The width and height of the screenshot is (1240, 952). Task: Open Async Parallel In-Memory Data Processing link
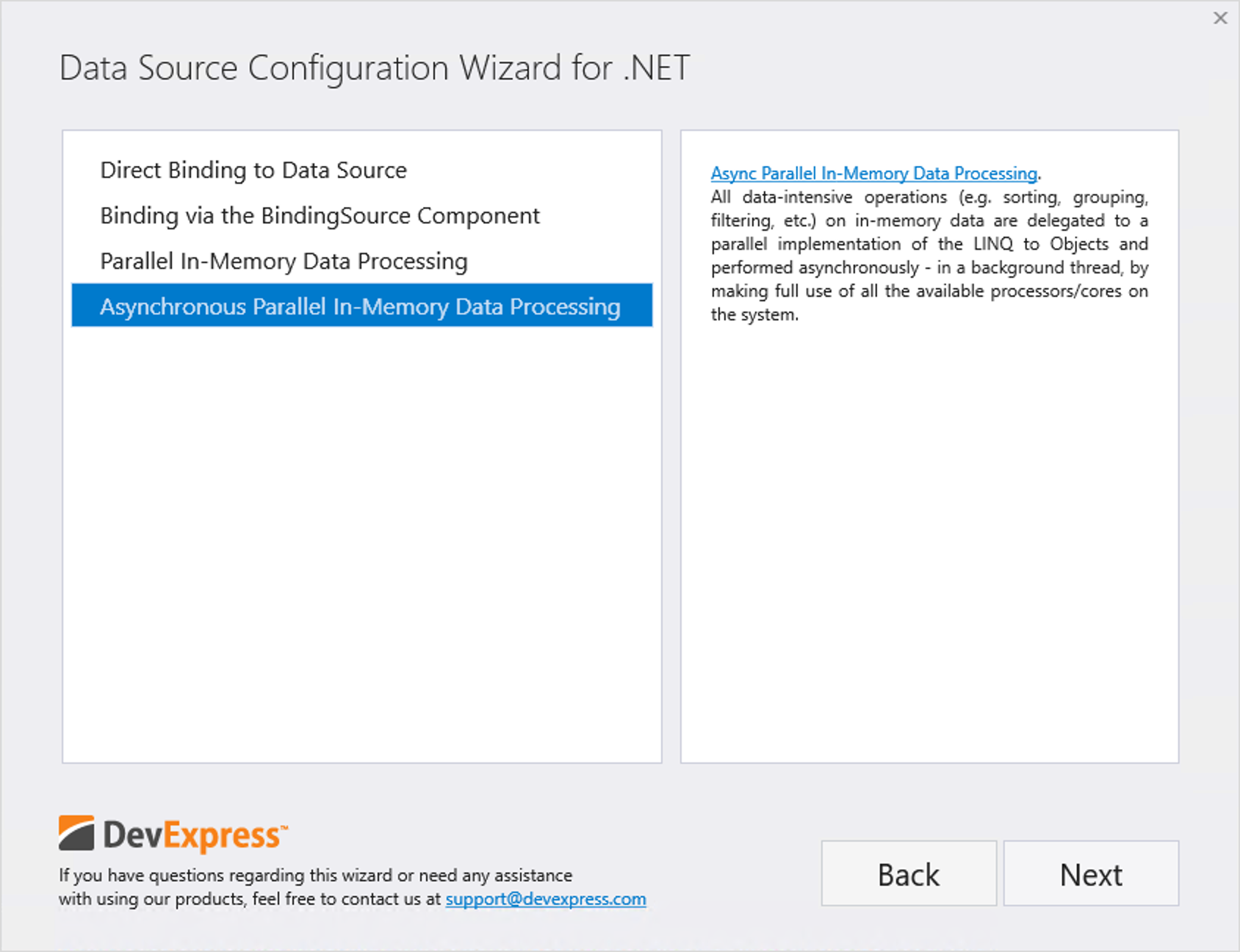873,173
